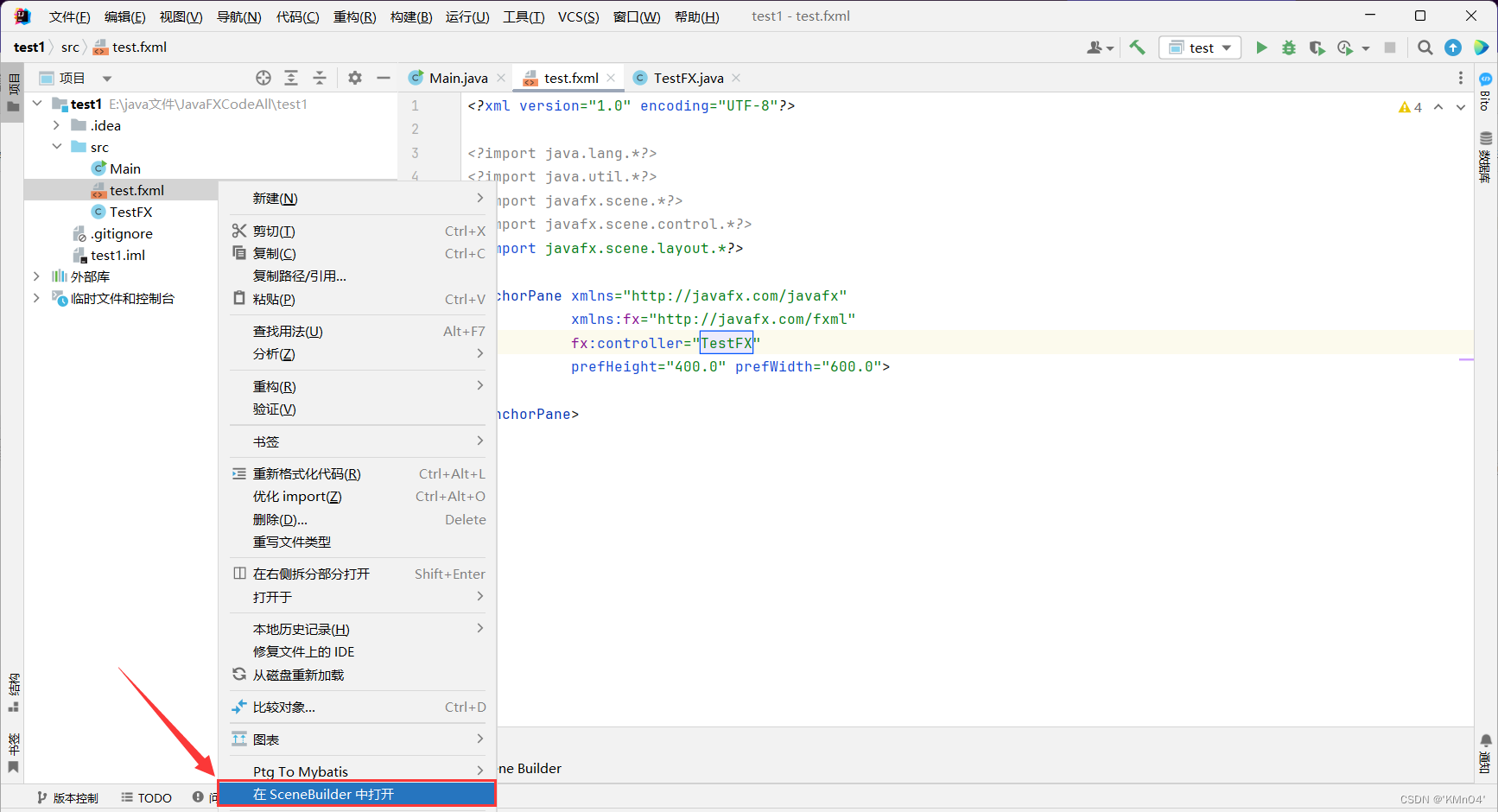
Task: Choose Cut from the context menu
Action: point(358,231)
